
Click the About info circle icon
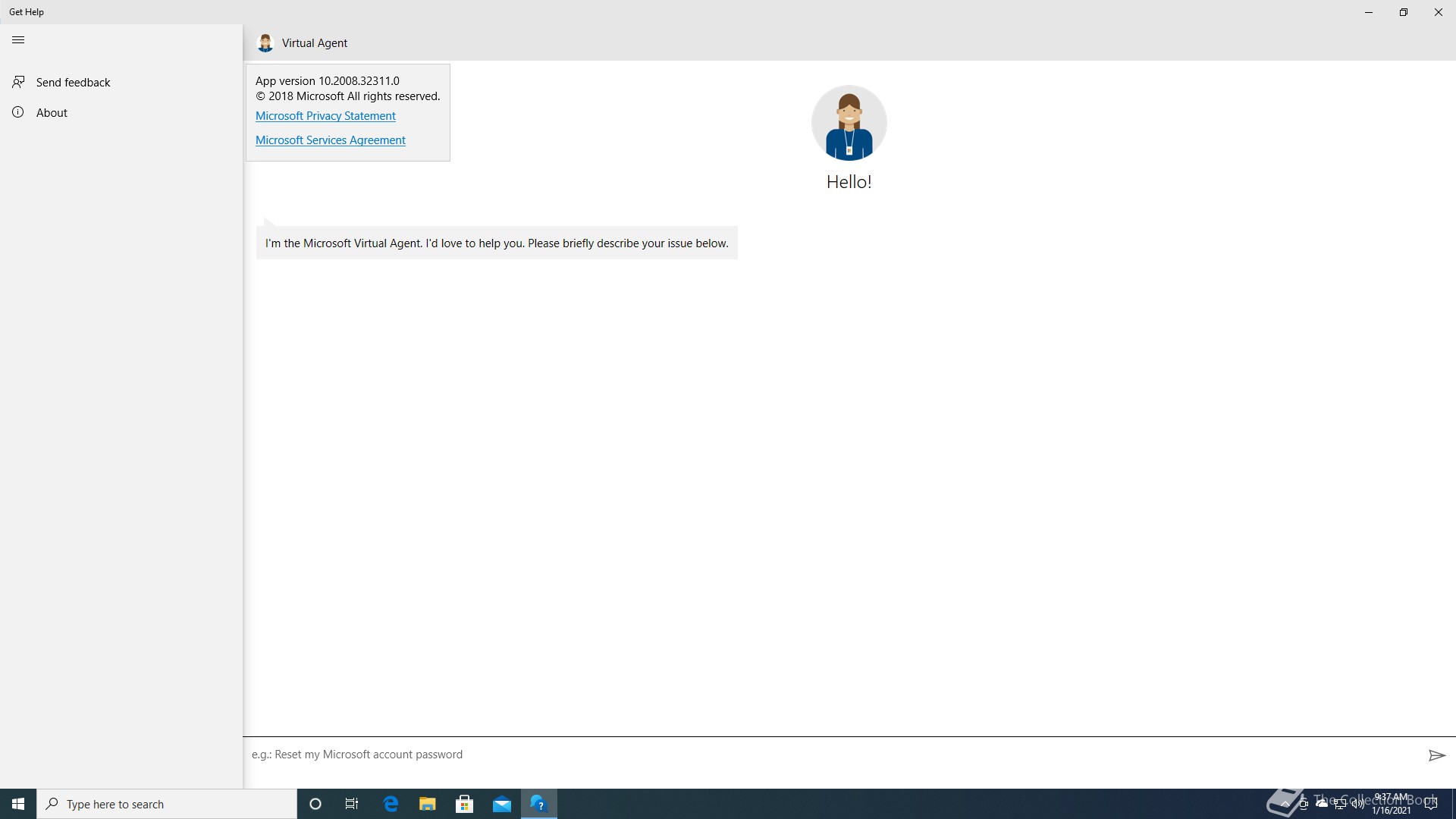click(x=18, y=112)
